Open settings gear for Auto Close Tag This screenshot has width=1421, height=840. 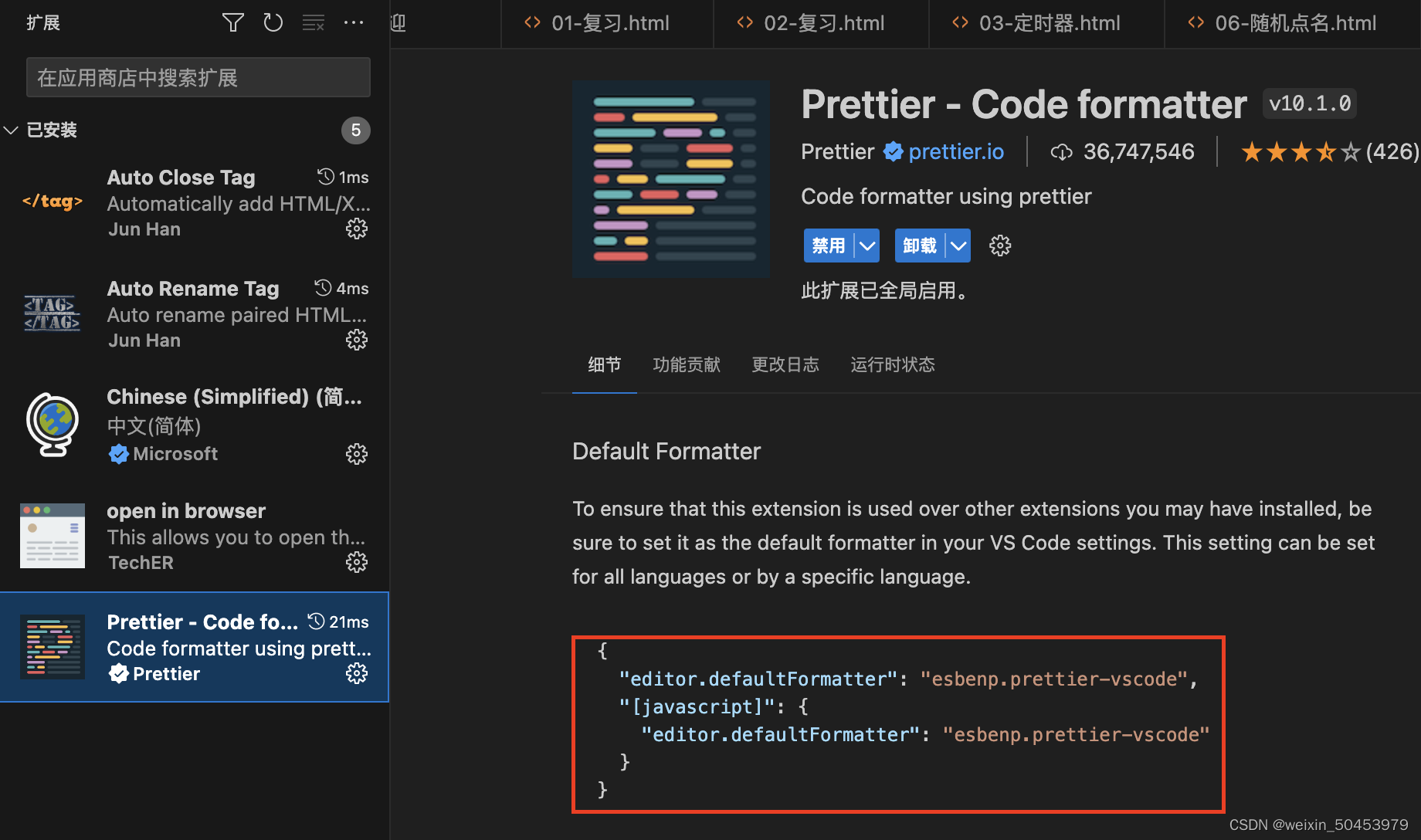tap(356, 228)
